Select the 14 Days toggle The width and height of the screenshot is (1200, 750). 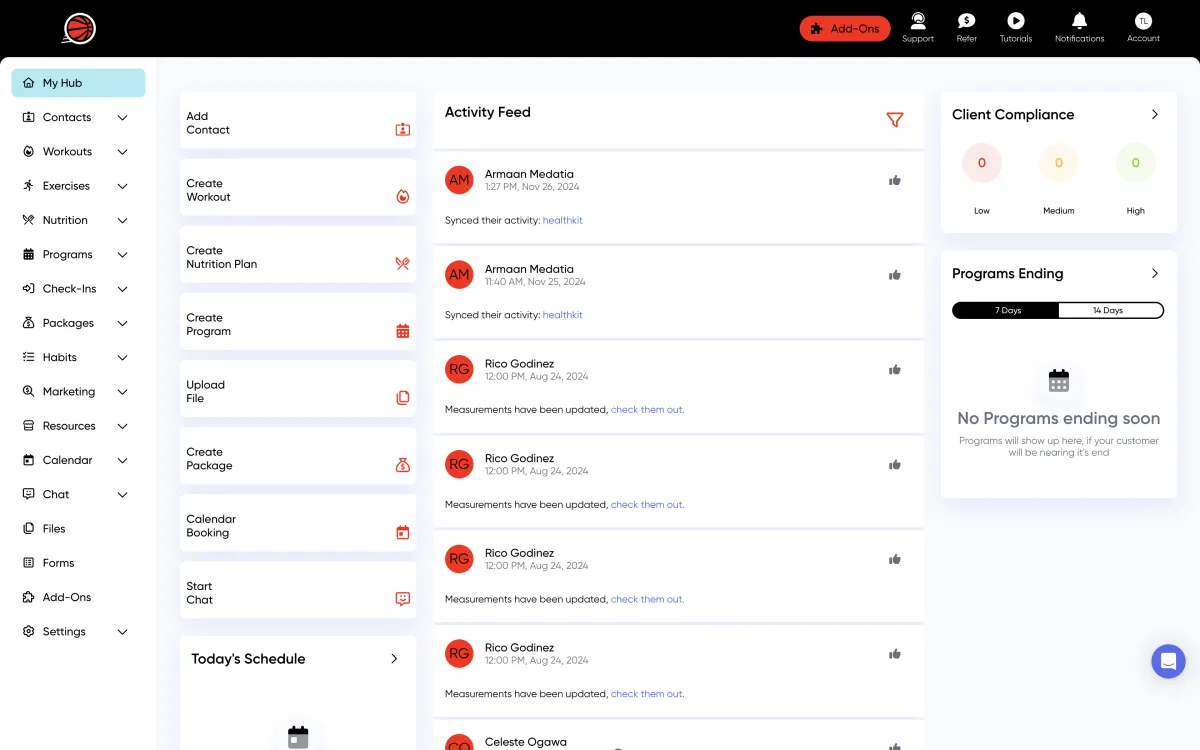(x=1110, y=310)
